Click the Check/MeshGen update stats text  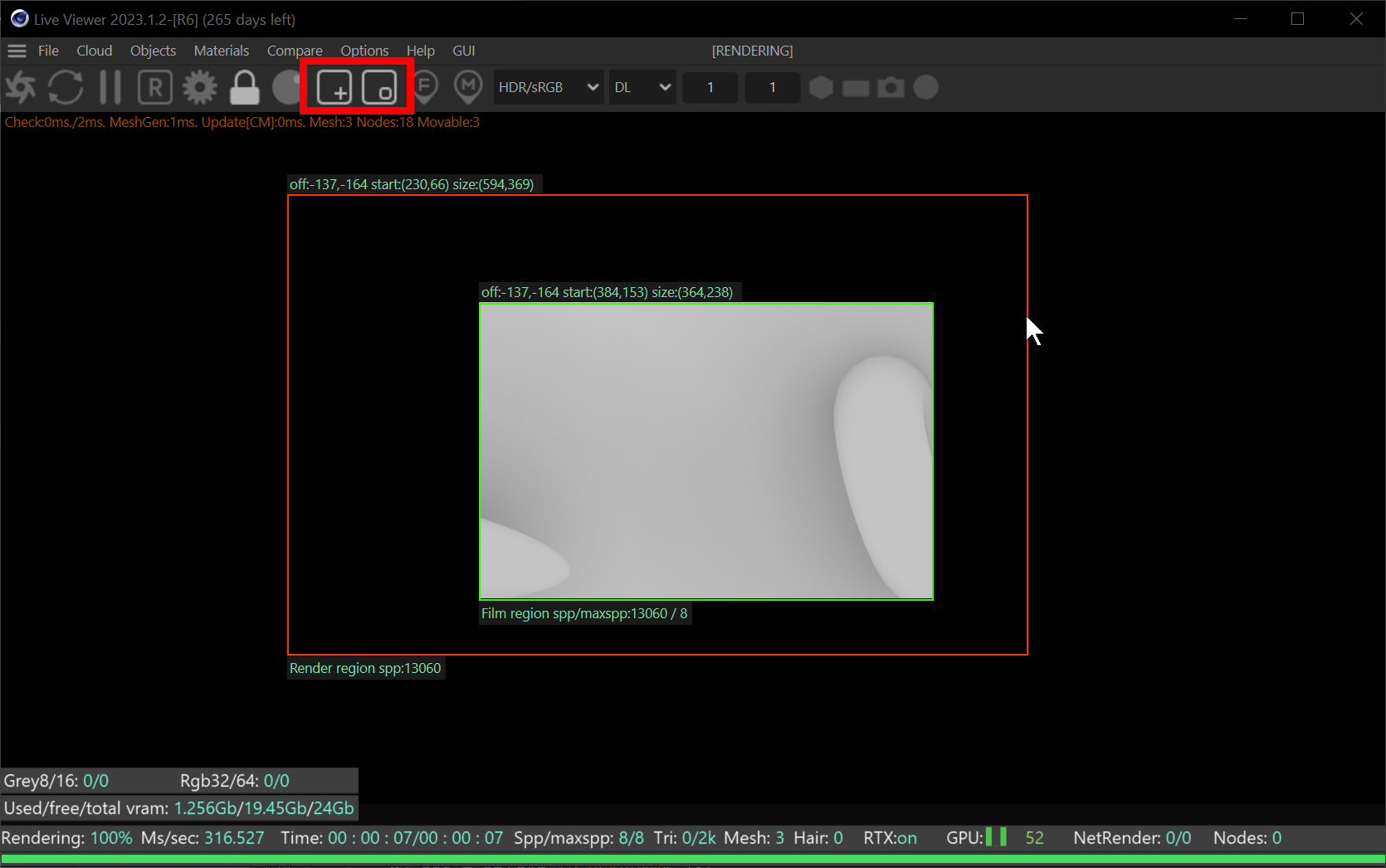(x=242, y=122)
